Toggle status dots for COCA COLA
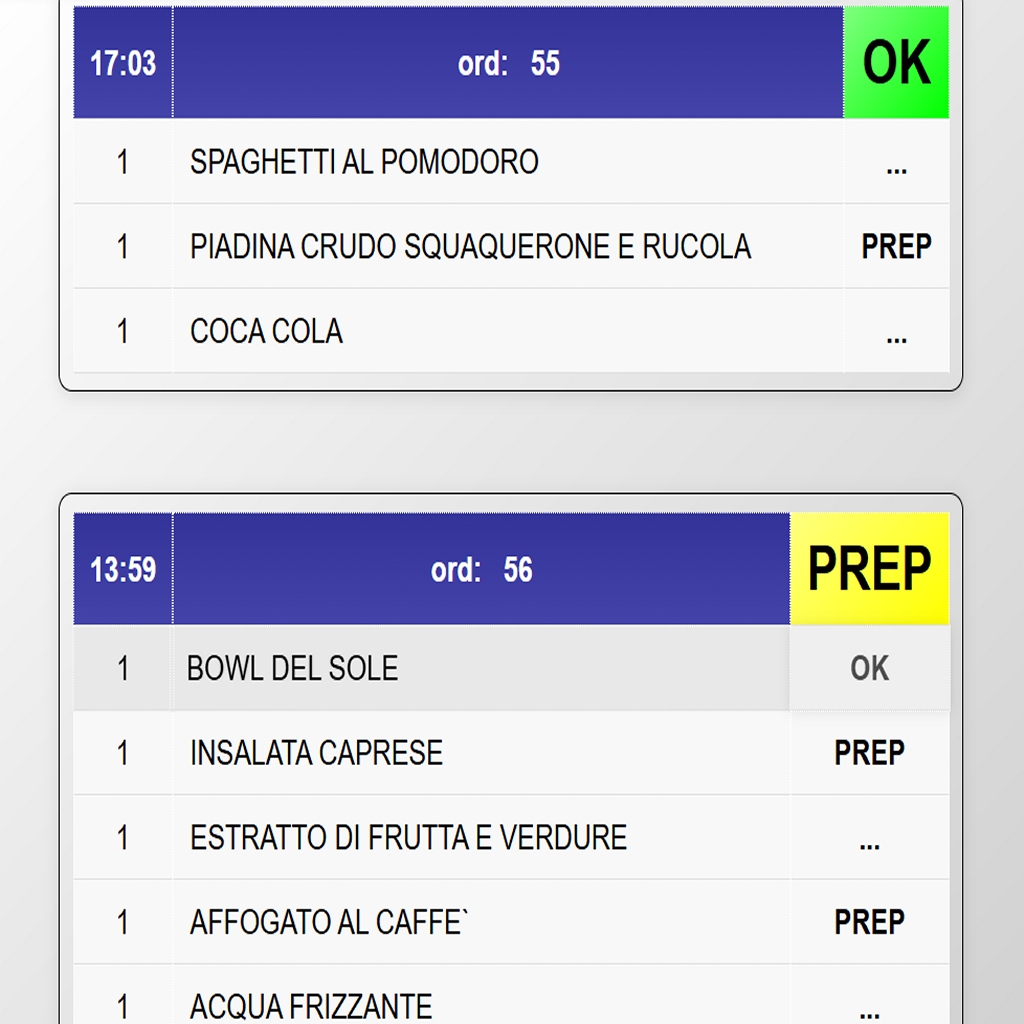1024x1024 pixels. pos(896,332)
